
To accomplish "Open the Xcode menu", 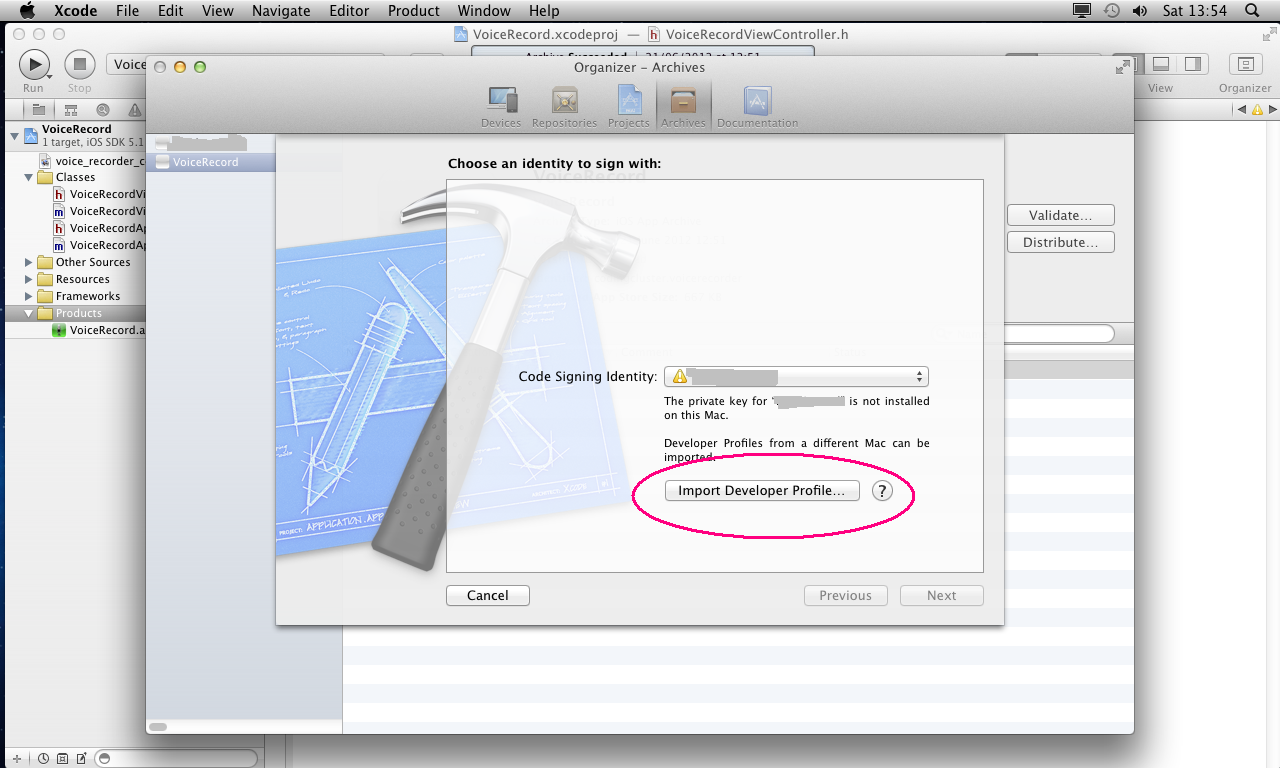I will [75, 11].
